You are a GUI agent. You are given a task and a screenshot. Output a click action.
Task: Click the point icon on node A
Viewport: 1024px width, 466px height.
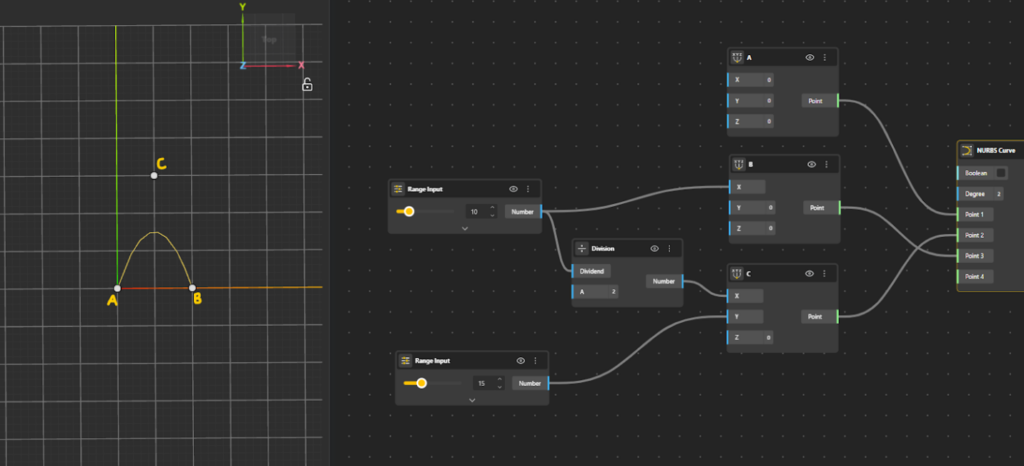[x=737, y=57]
